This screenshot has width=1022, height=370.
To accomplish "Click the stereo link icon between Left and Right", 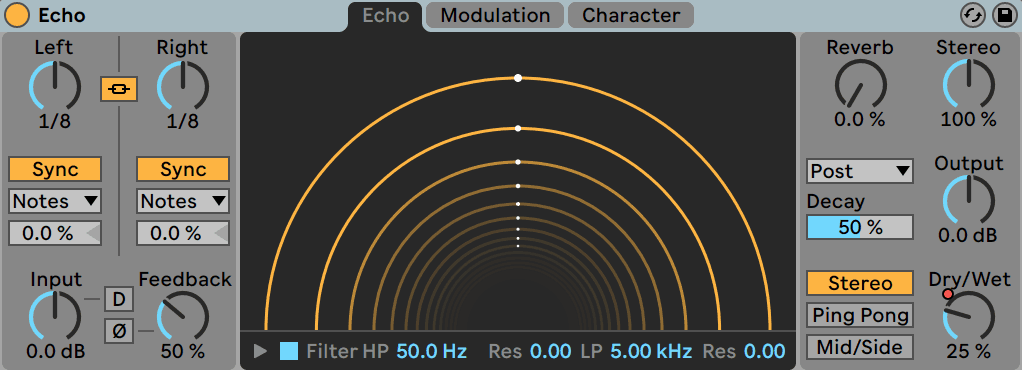I will [x=119, y=89].
